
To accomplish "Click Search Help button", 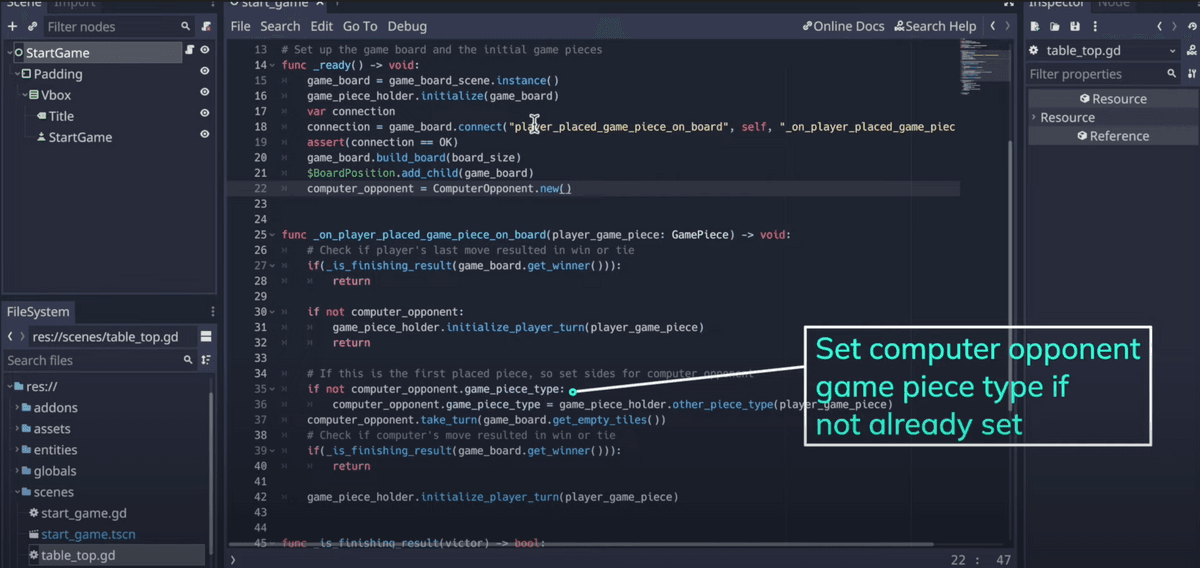I will click(935, 26).
